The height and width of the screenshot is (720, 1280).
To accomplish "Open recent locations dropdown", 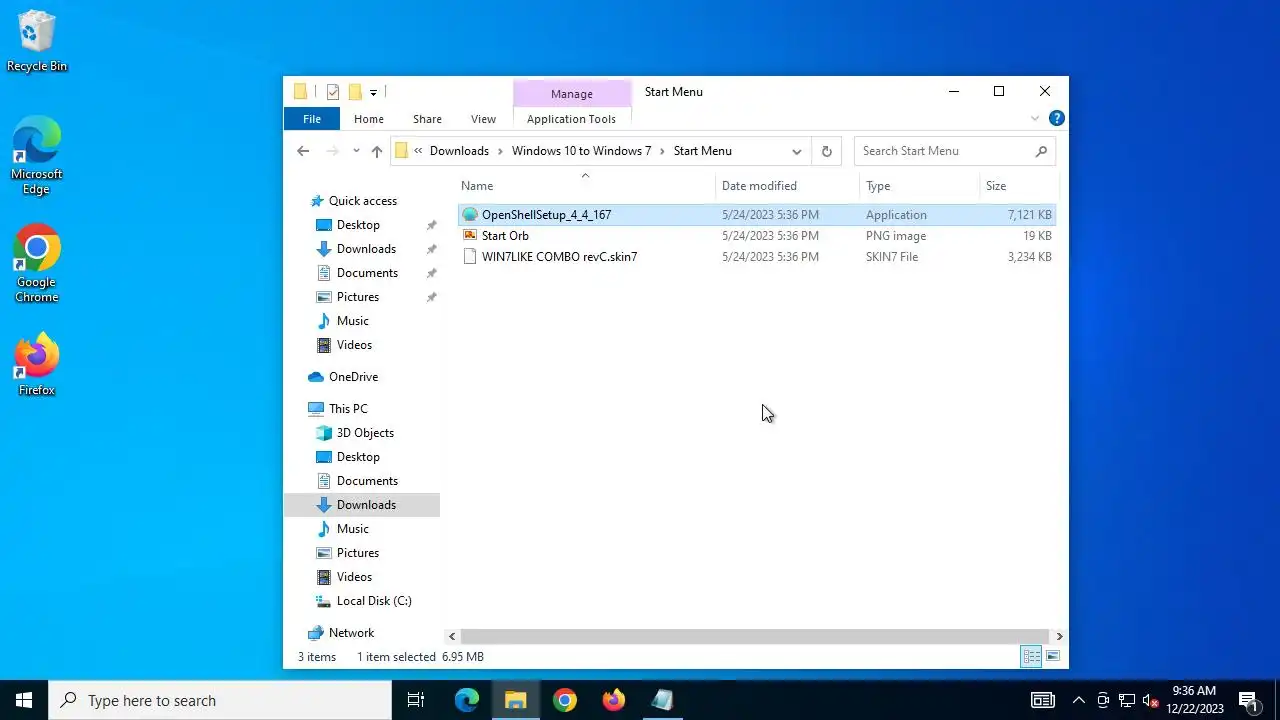I will coord(356,151).
